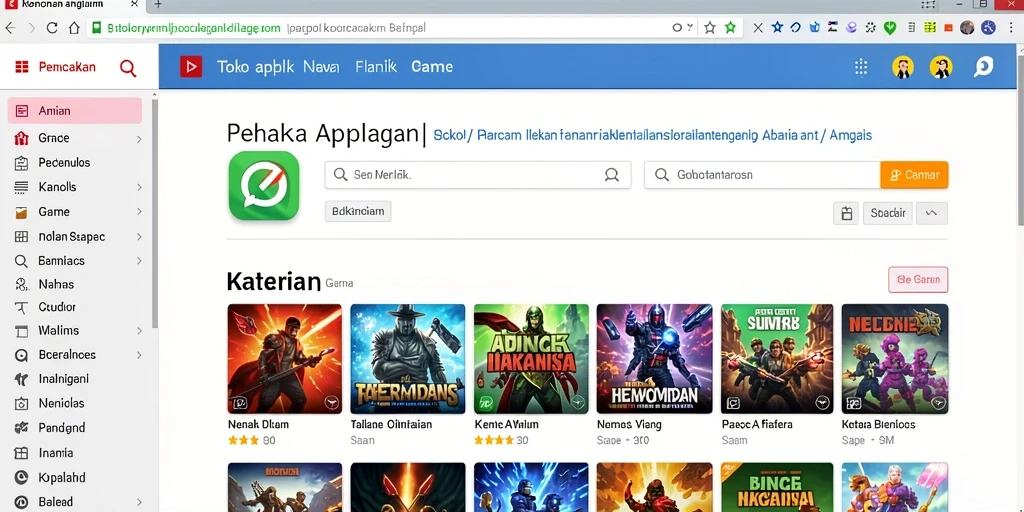
Task: Select the Amian sidebar item
Action: pos(74,111)
